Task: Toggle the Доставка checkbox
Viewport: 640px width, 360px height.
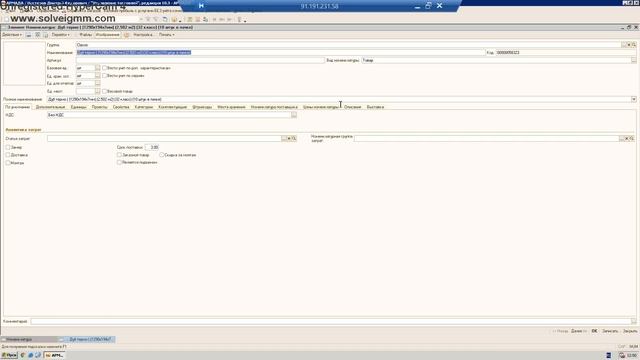Action: [8, 155]
